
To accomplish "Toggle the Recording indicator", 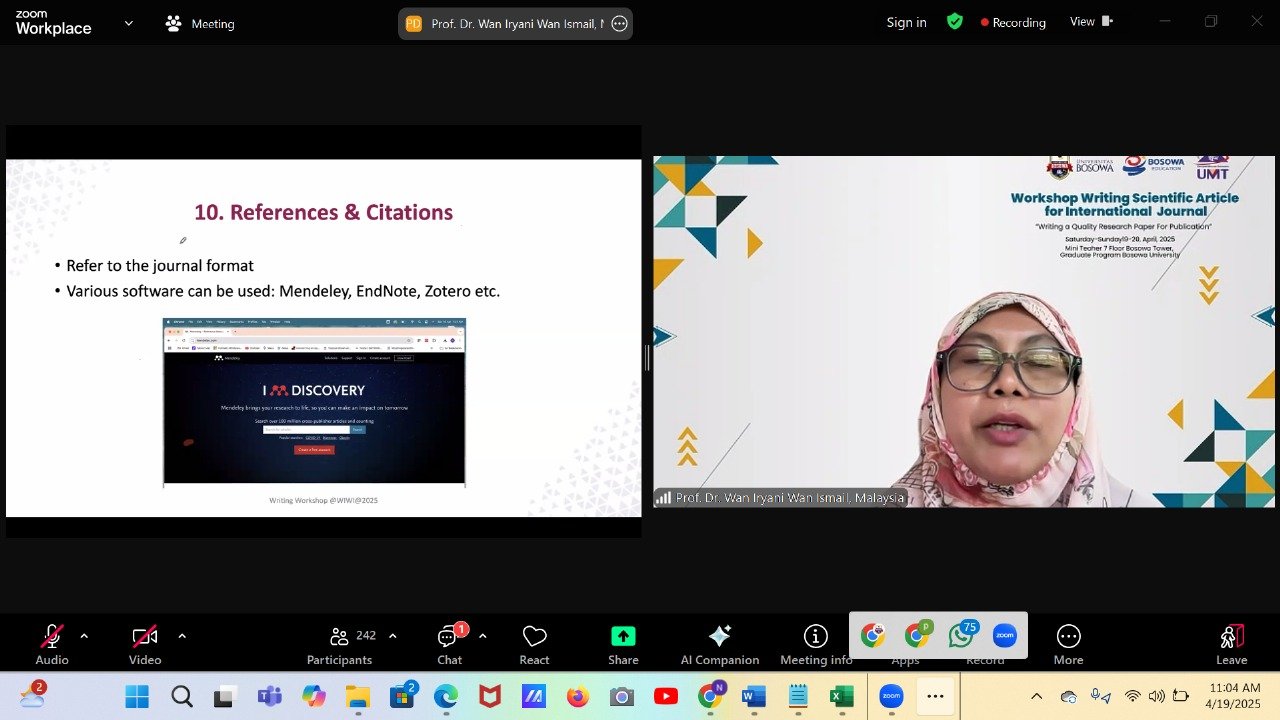I will [x=1013, y=22].
